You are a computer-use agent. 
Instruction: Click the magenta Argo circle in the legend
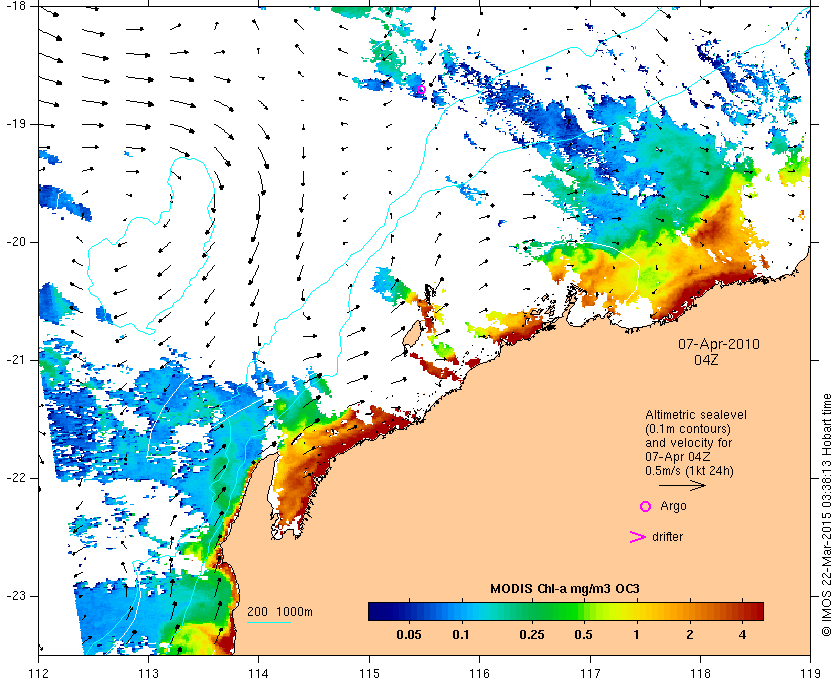[646, 506]
